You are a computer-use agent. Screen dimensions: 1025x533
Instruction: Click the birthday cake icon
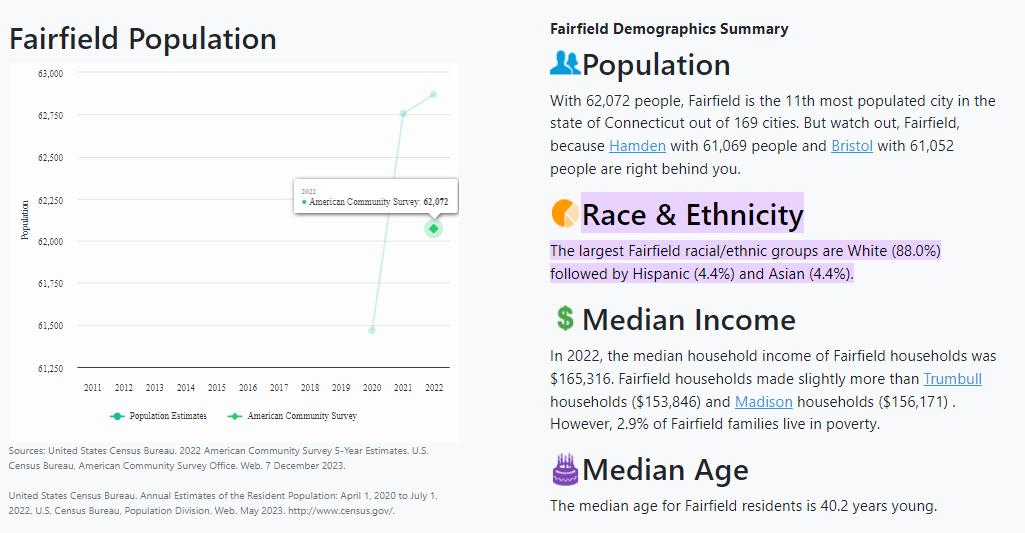pos(565,468)
